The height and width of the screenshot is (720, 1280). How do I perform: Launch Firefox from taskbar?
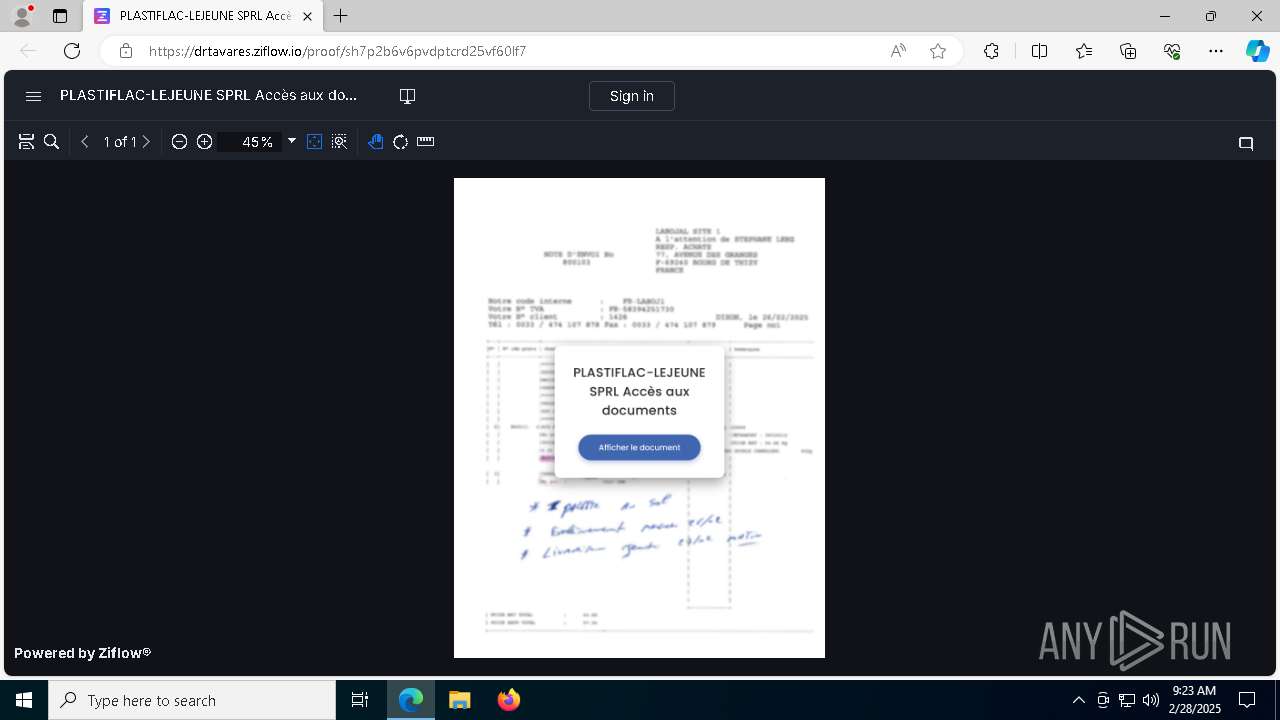pyautogui.click(x=508, y=700)
